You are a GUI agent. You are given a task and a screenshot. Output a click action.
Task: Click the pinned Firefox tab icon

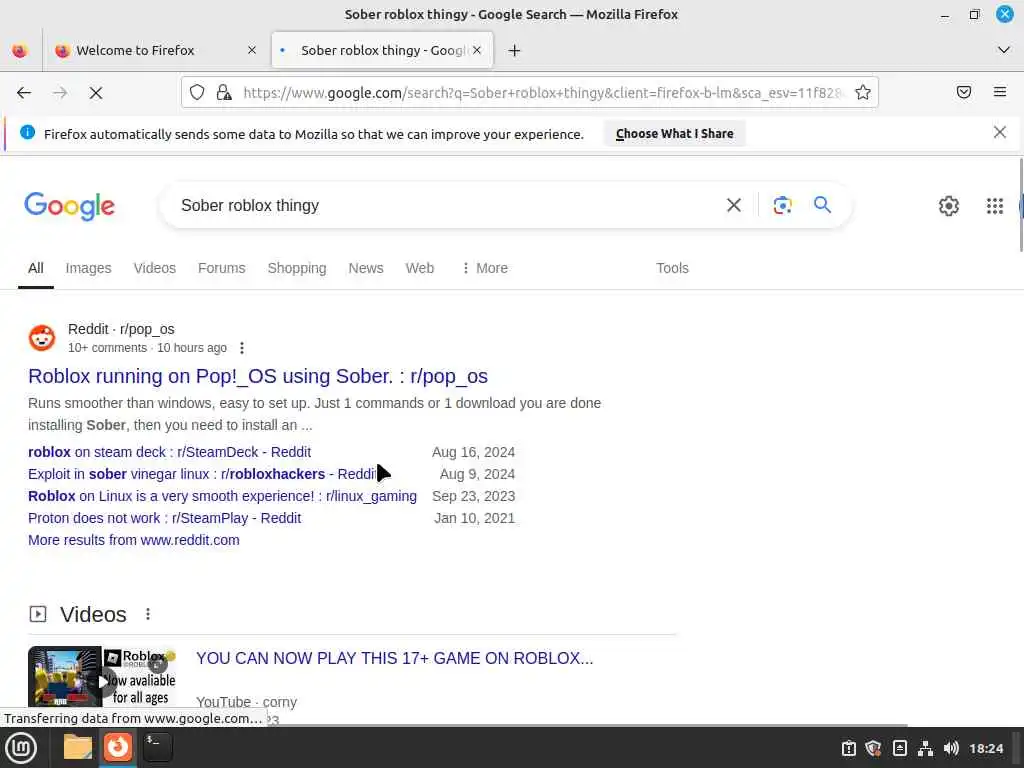[x=20, y=50]
